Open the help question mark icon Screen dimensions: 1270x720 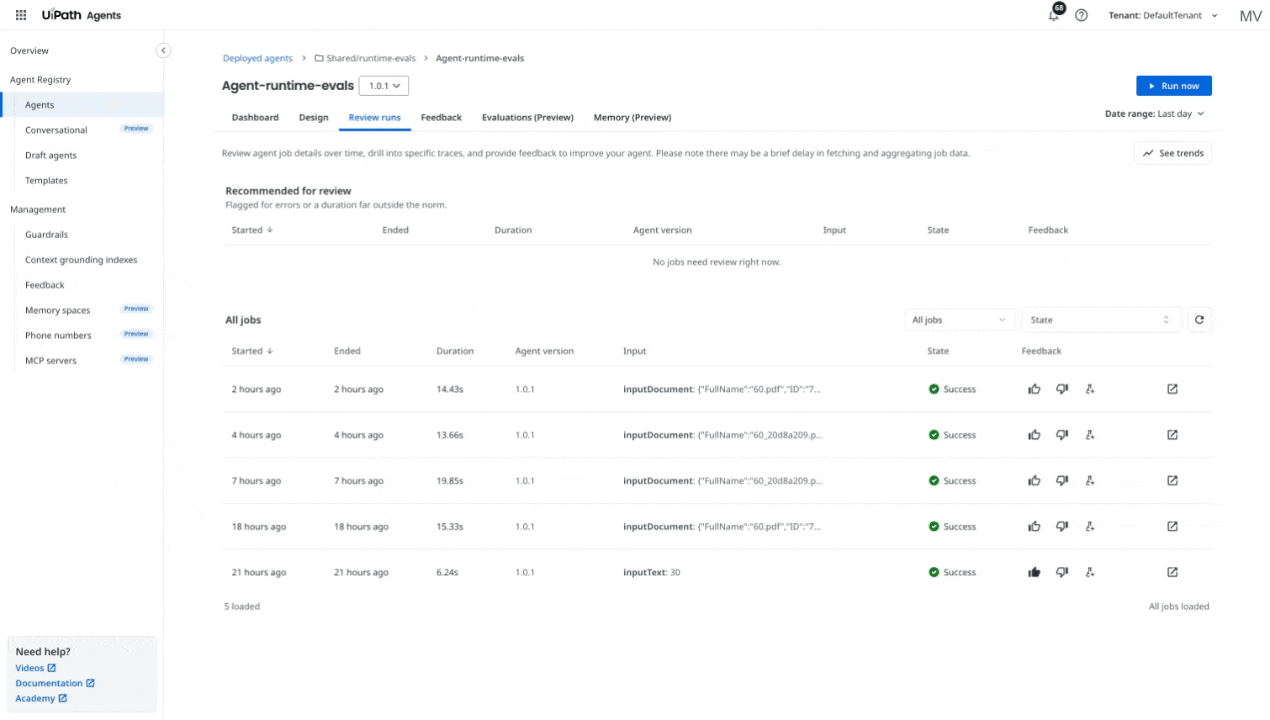[1081, 15]
